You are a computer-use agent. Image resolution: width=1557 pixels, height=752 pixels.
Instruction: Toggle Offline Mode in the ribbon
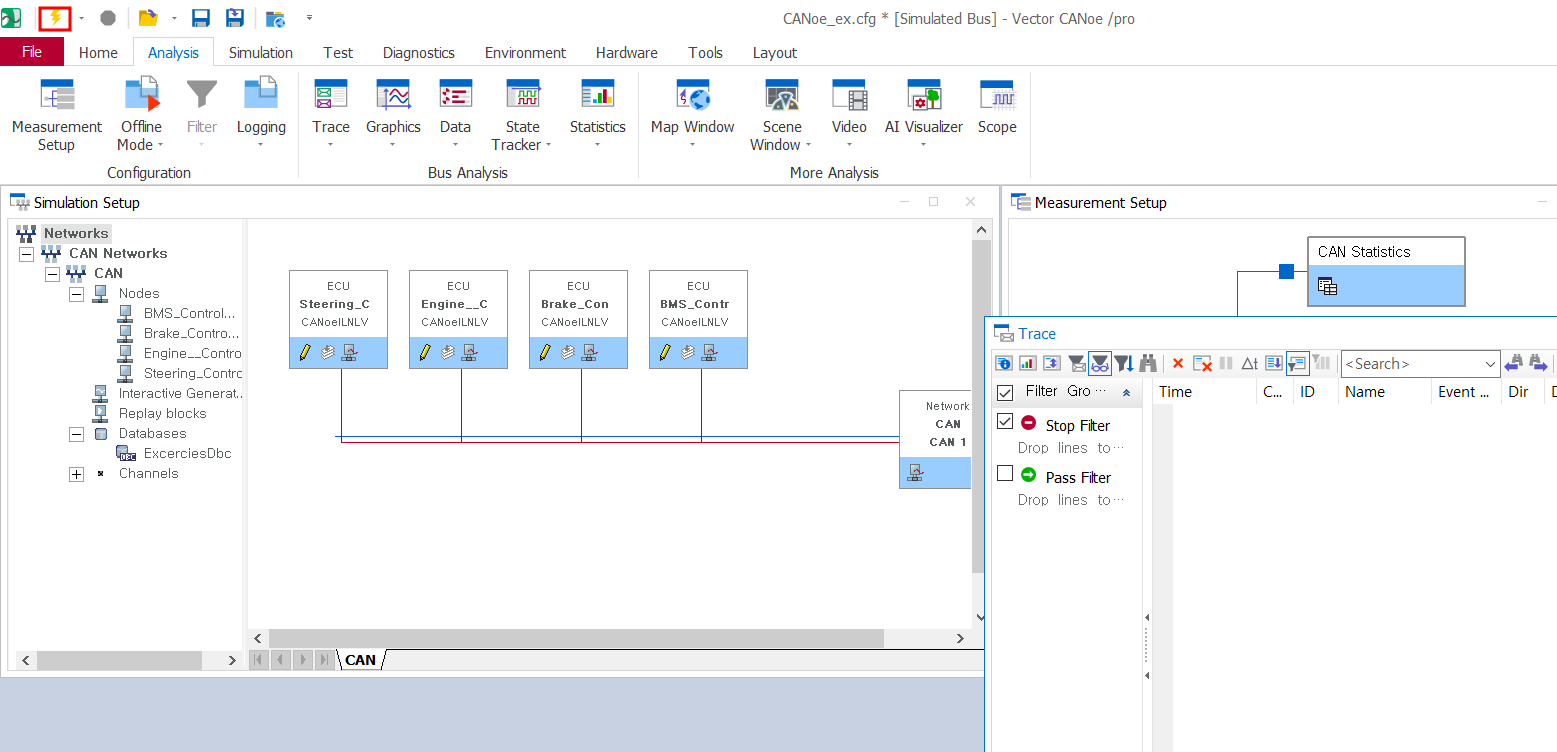pyautogui.click(x=141, y=115)
